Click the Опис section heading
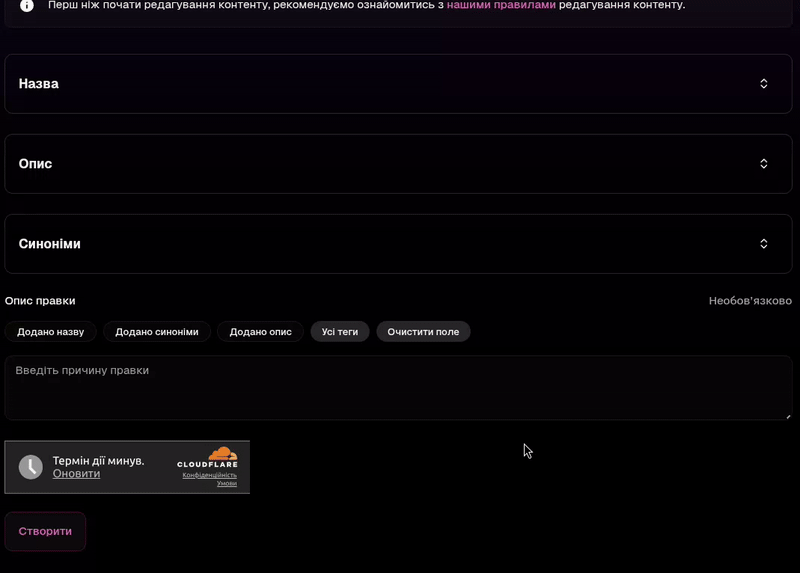 [x=35, y=164]
